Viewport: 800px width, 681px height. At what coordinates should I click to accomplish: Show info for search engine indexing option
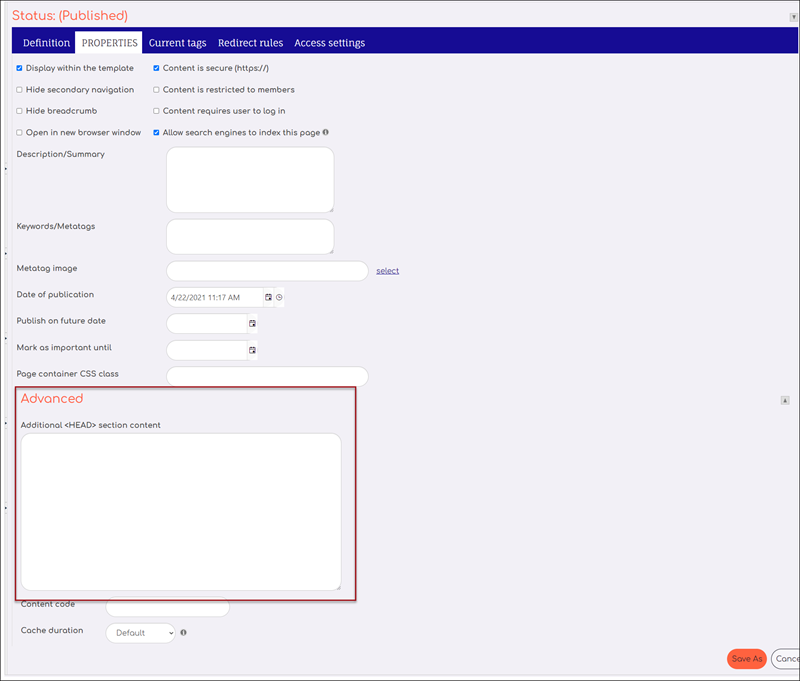tap(326, 132)
